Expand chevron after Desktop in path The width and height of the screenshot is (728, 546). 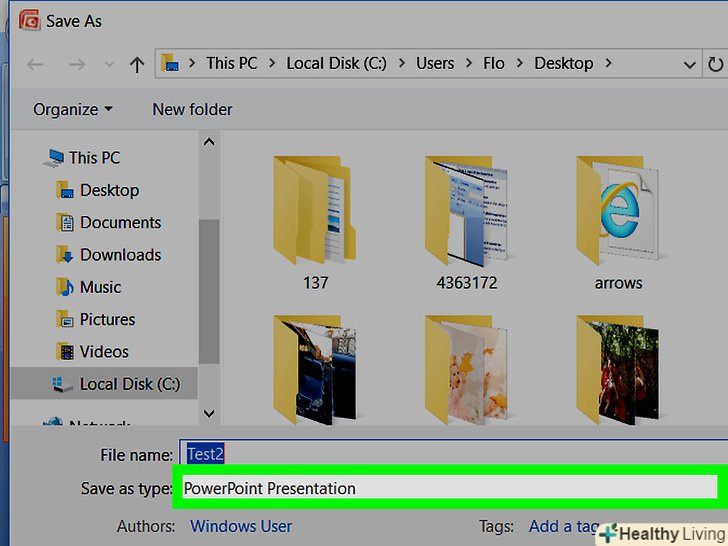(608, 63)
